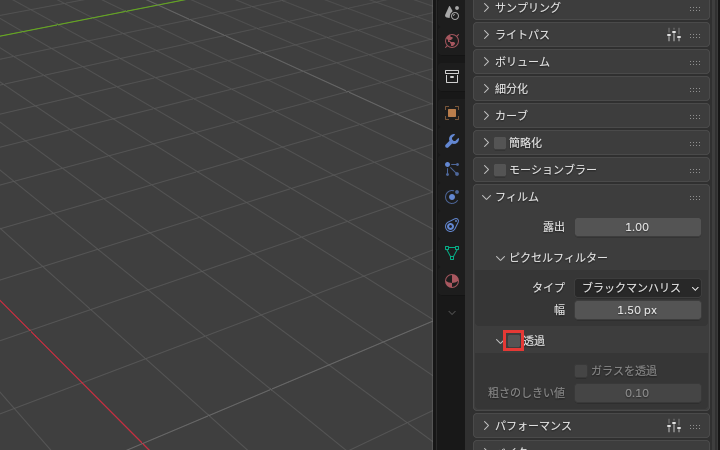This screenshot has height=450, width=720.
Task: Open the Collection properties tab
Action: 452,76
